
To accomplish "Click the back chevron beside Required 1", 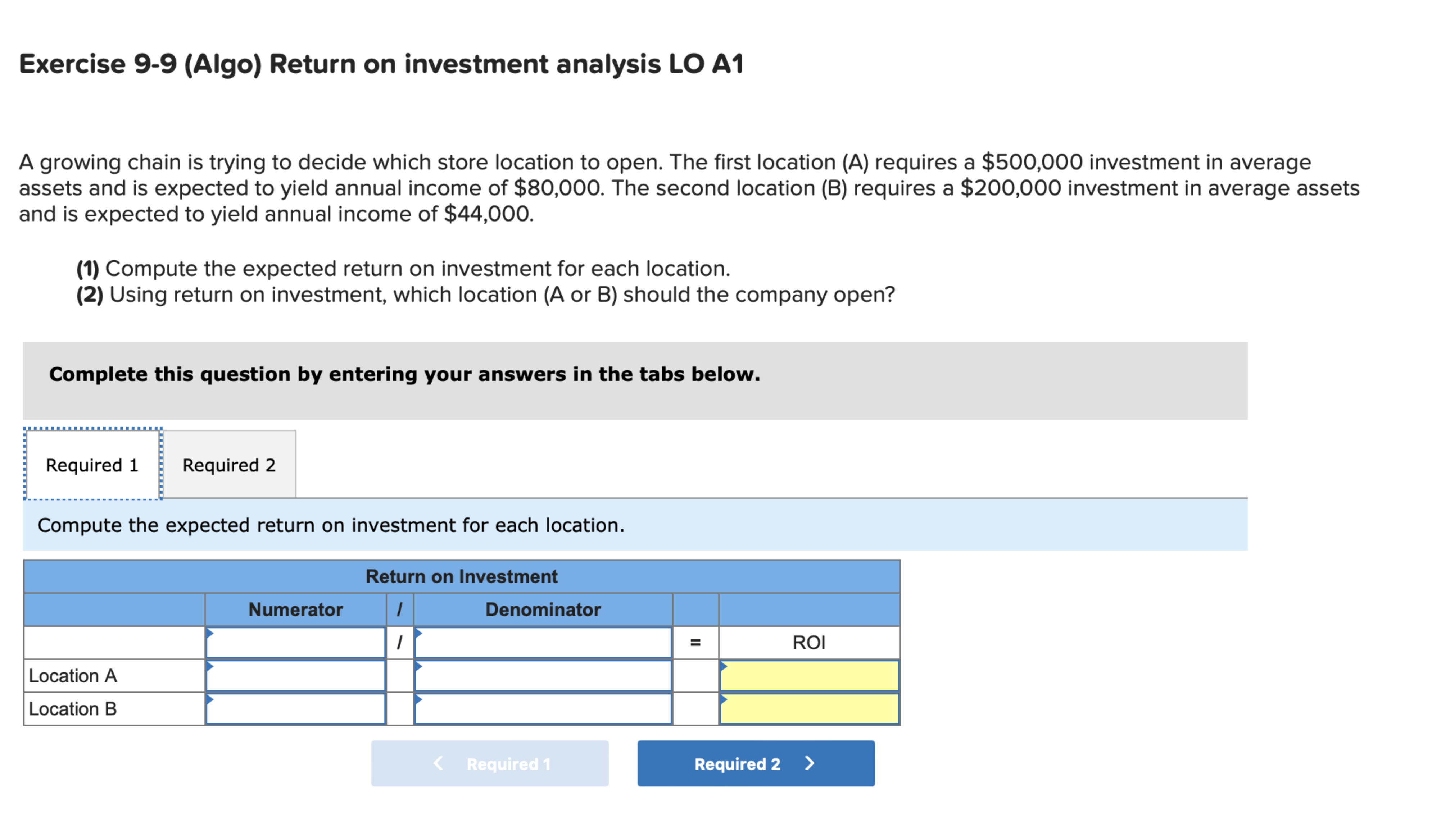I will [x=438, y=763].
